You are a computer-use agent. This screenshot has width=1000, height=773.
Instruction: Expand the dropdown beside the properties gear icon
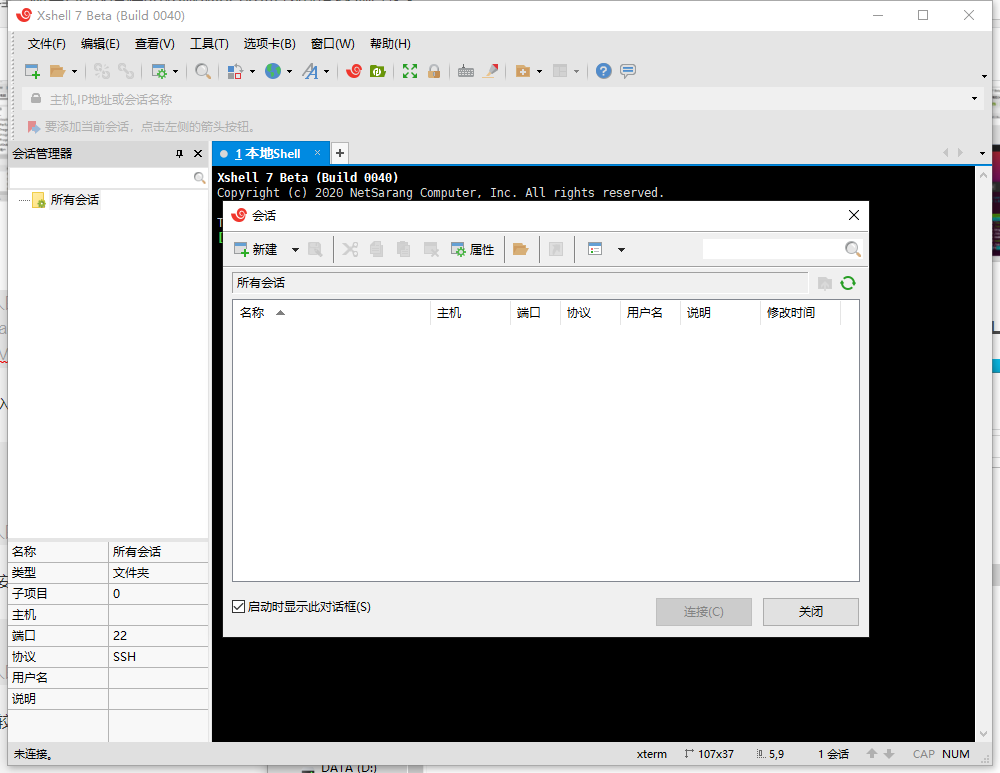click(x=175, y=71)
